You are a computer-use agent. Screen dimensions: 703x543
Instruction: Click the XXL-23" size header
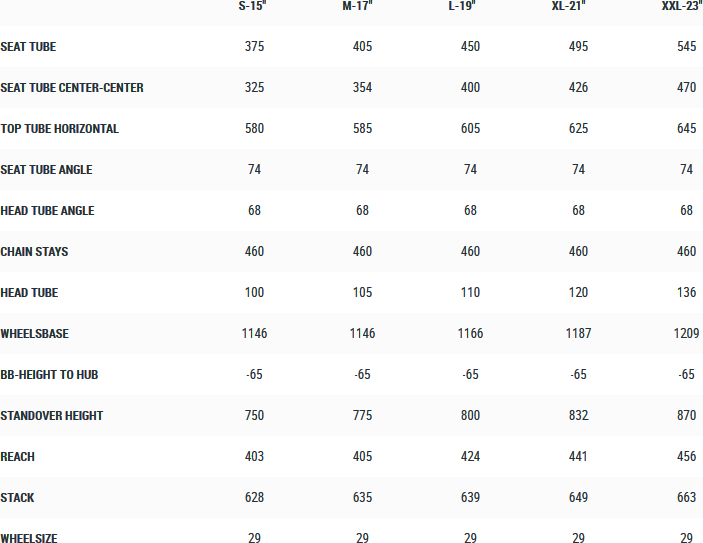pyautogui.click(x=680, y=6)
